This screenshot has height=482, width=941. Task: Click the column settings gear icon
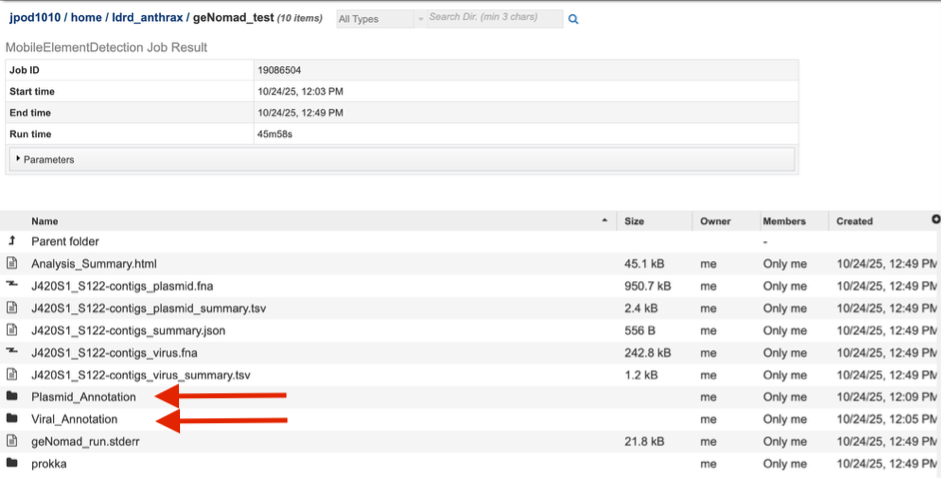coord(935,219)
